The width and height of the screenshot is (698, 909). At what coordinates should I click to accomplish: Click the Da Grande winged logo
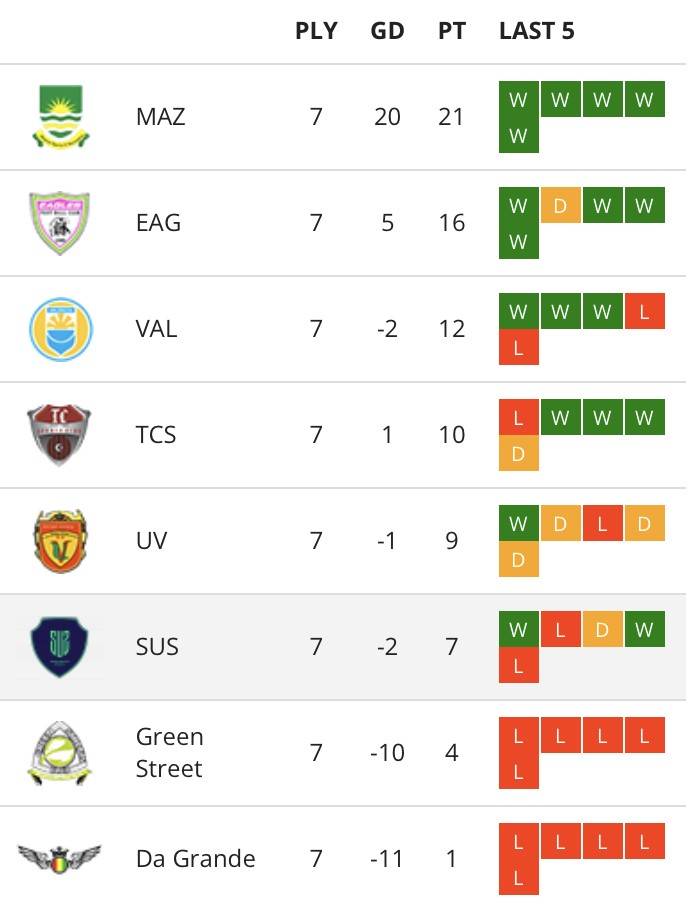(60, 859)
